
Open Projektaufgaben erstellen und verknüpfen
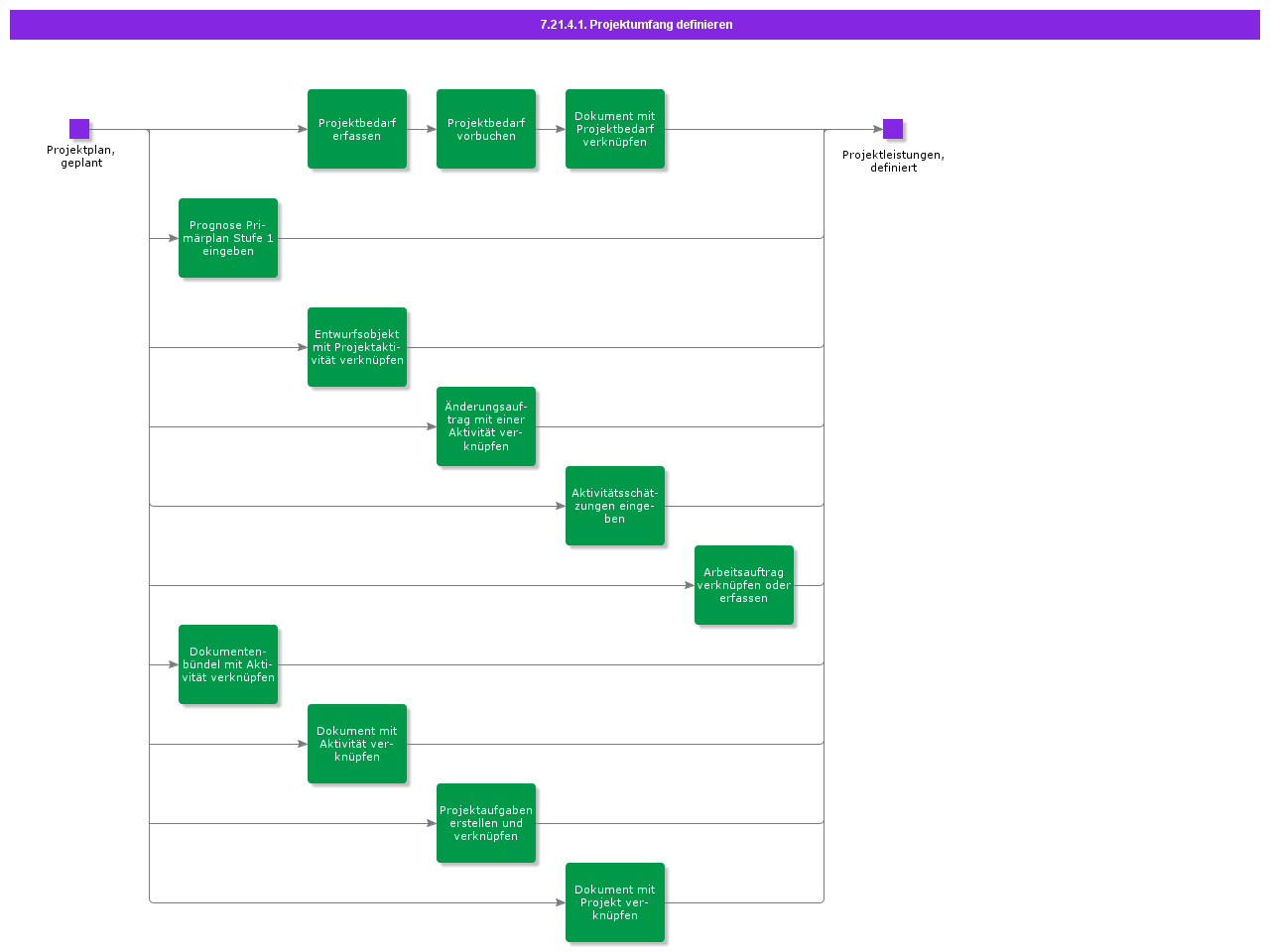(486, 823)
